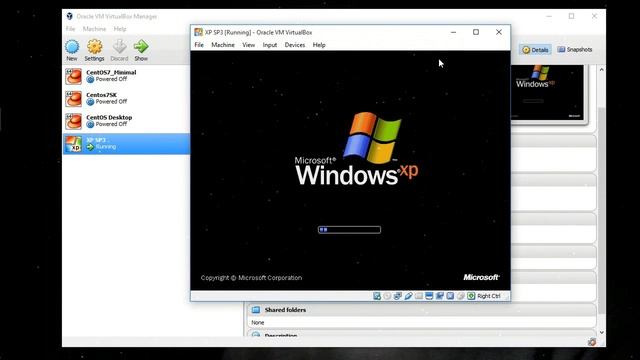The image size is (640, 360).
Task: Click the green Show arrow icon
Action: pos(141,47)
